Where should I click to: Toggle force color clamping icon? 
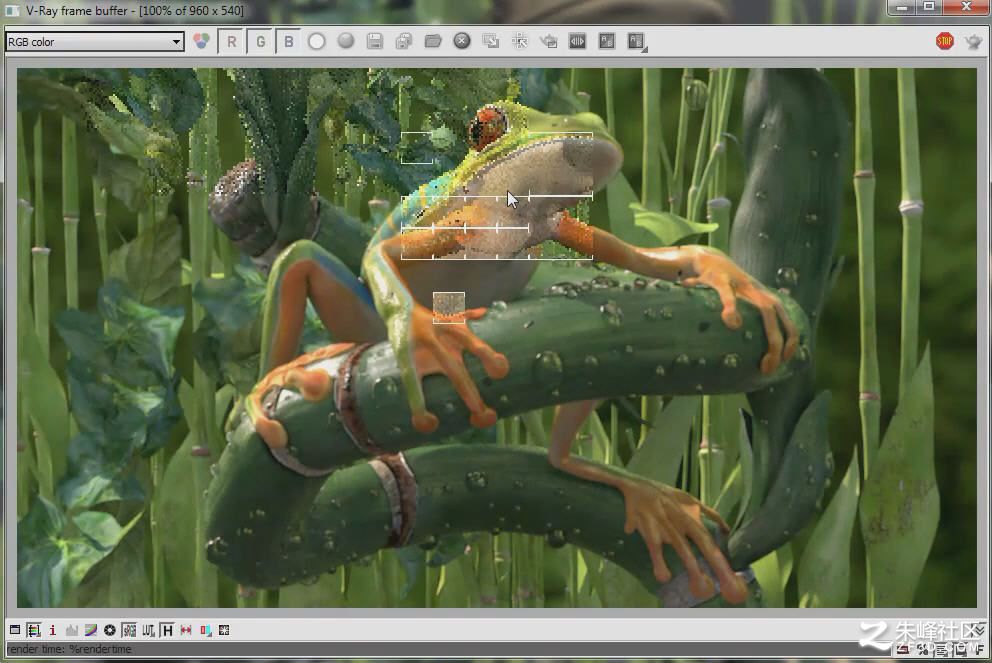pos(34,630)
